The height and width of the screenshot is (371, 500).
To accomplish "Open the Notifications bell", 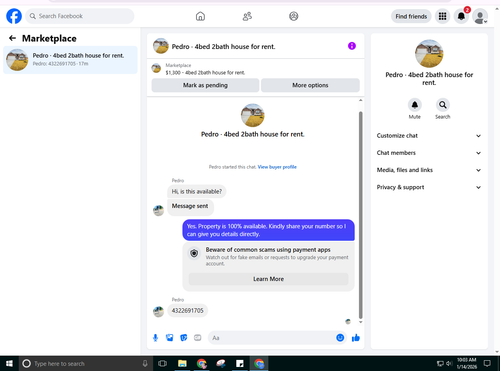I will point(461,16).
